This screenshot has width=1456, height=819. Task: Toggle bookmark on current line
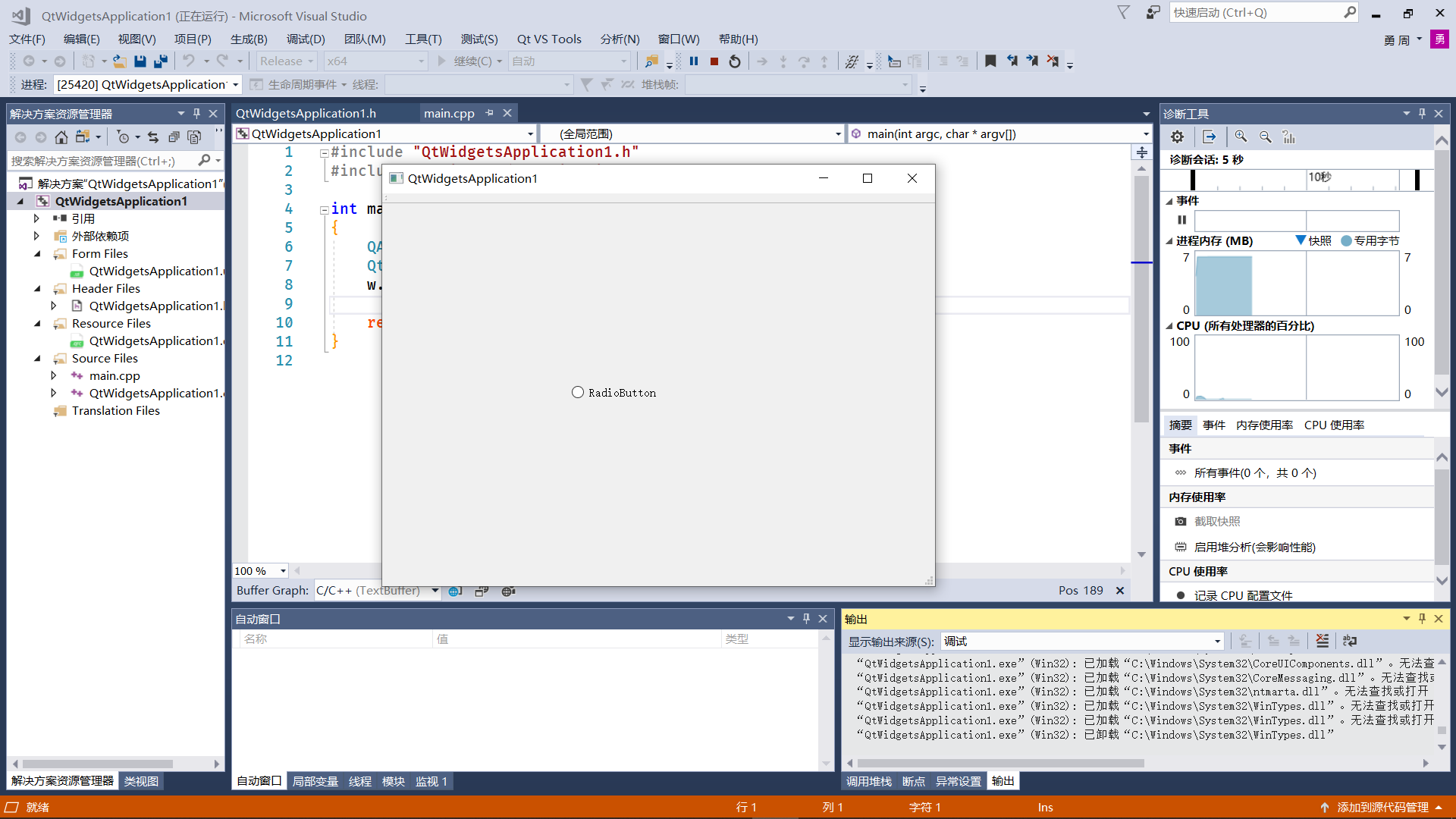(x=990, y=61)
